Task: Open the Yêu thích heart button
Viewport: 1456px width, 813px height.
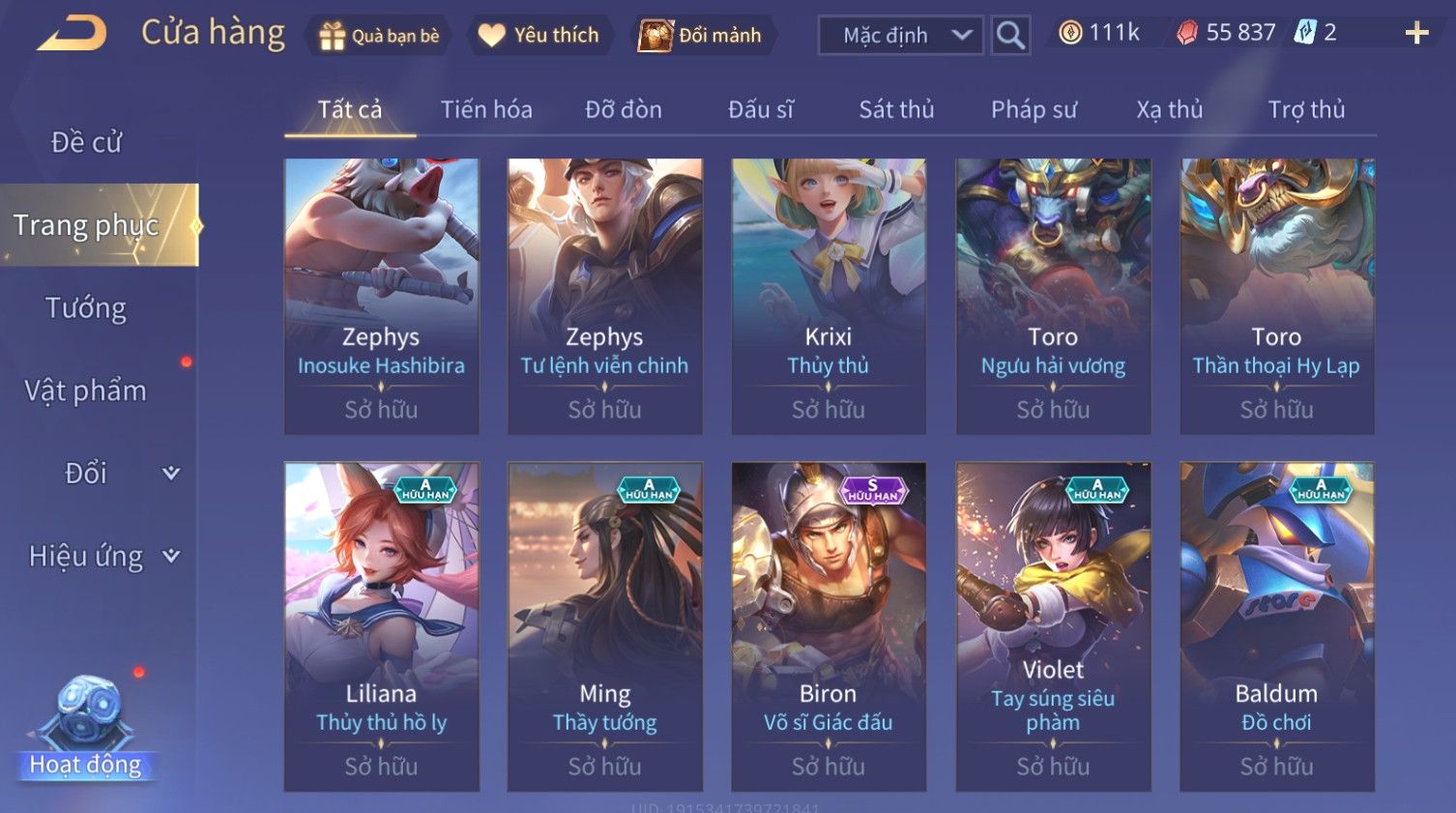Action: tap(539, 36)
